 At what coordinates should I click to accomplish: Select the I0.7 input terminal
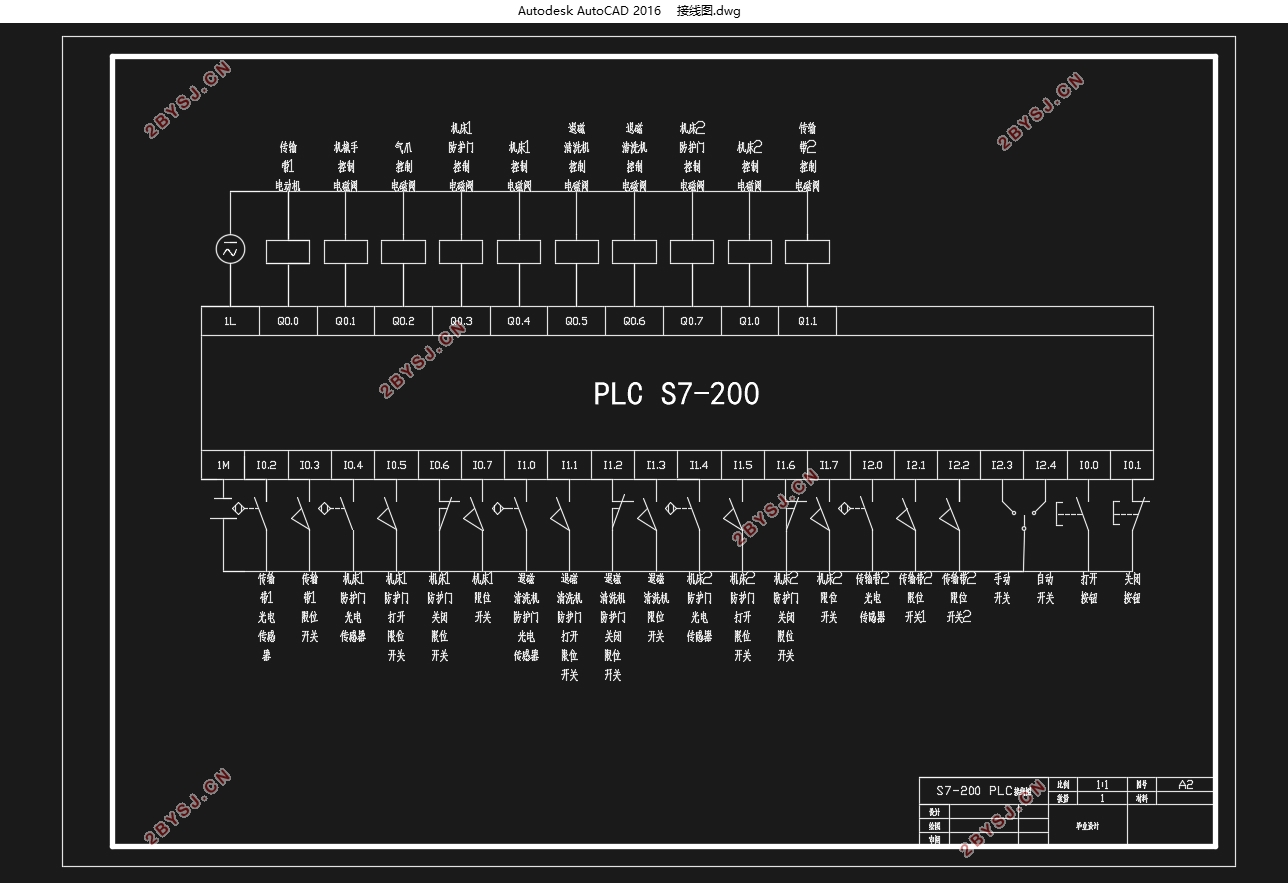(483, 465)
